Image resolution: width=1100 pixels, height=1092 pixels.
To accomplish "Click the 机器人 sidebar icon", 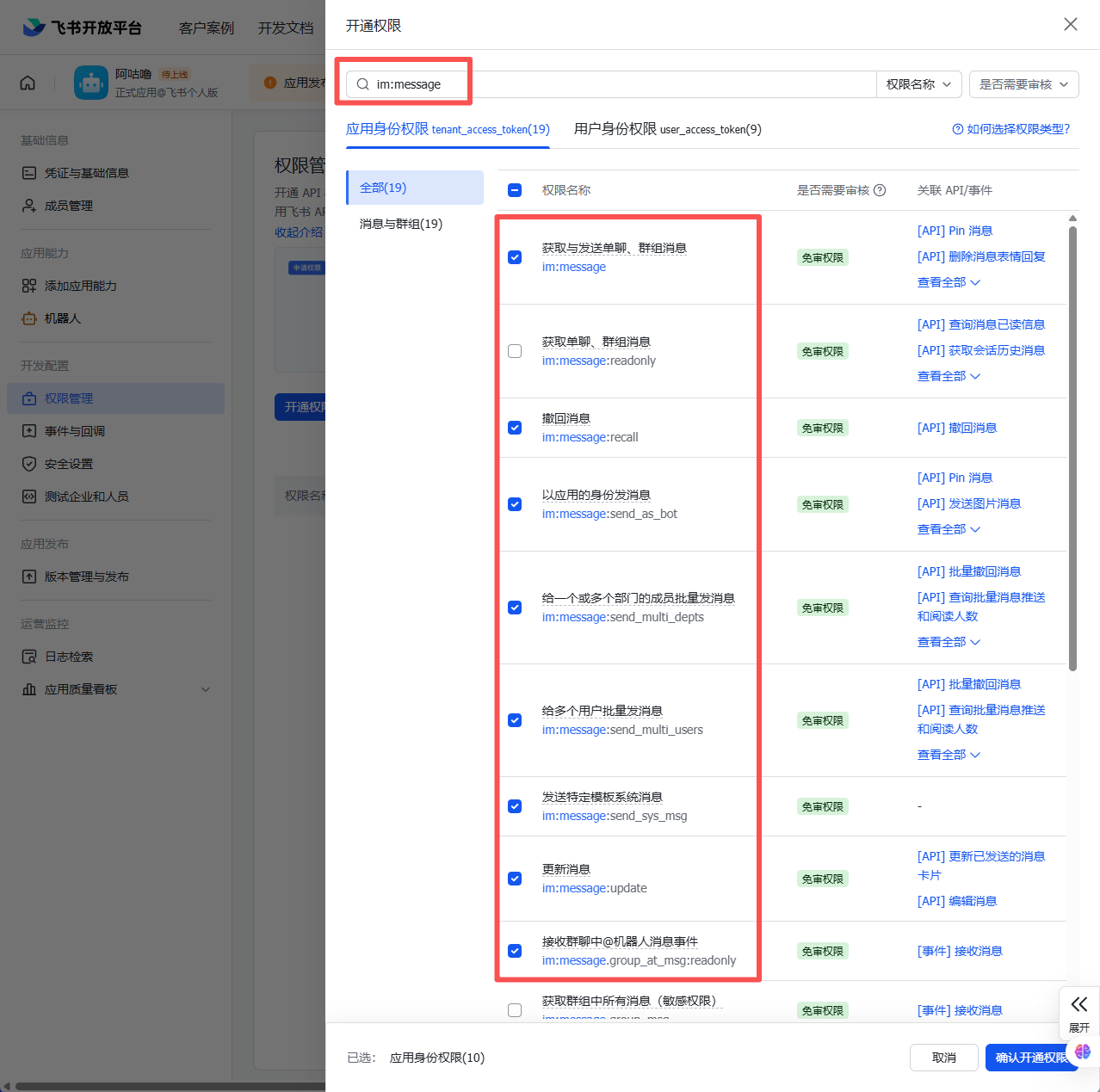I will coord(29,318).
